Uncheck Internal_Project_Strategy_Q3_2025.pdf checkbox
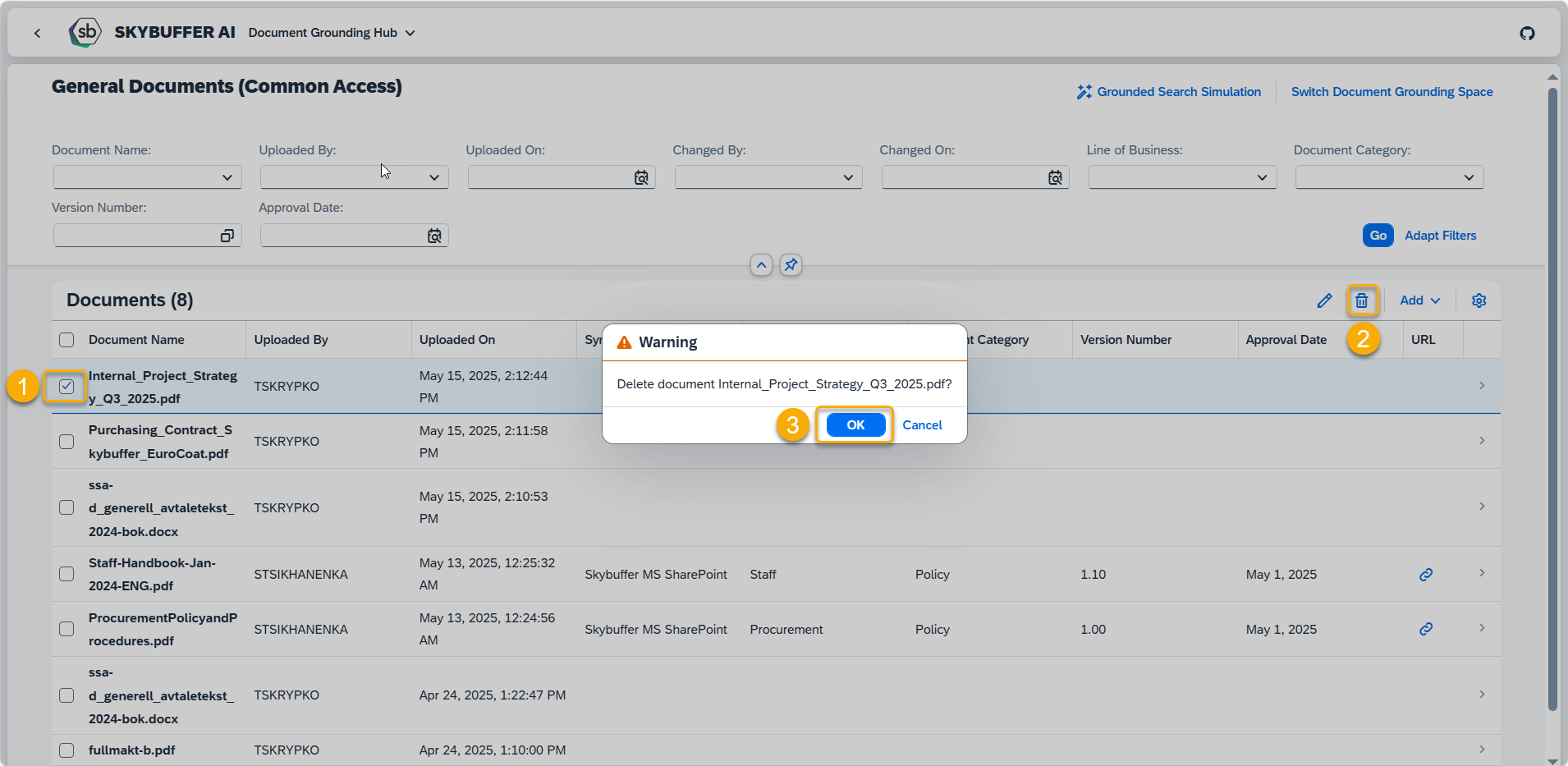The height and width of the screenshot is (766, 1568). point(66,386)
